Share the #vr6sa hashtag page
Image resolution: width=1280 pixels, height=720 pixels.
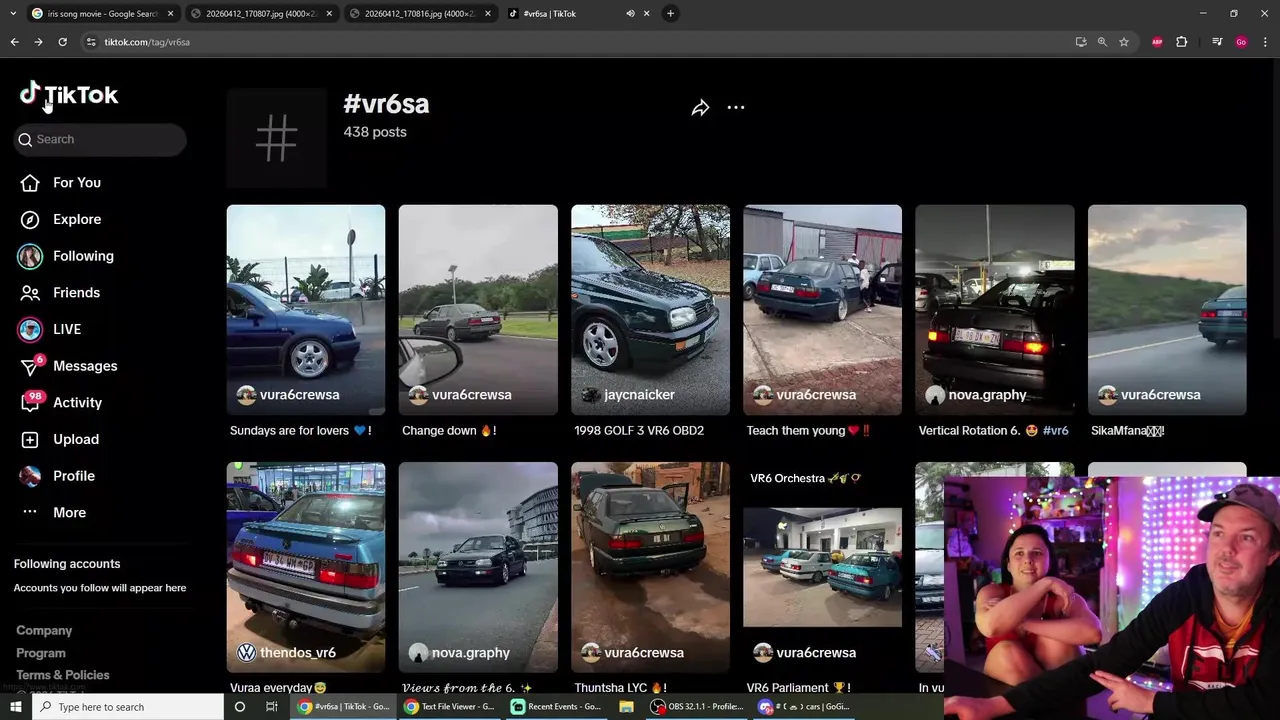pyautogui.click(x=700, y=108)
